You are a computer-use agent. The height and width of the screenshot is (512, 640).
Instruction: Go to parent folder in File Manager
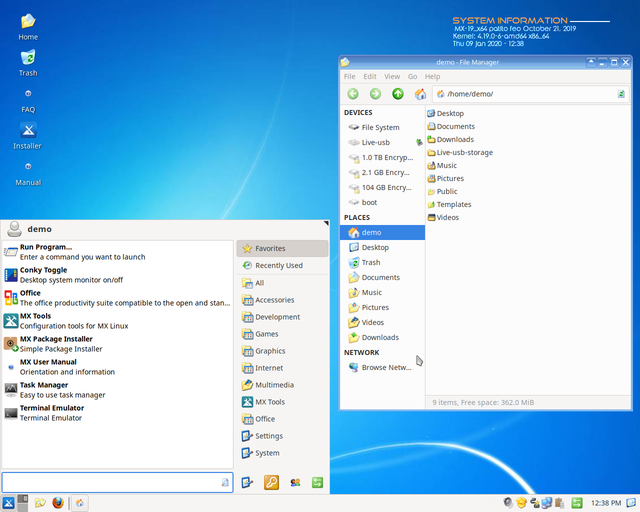point(398,94)
